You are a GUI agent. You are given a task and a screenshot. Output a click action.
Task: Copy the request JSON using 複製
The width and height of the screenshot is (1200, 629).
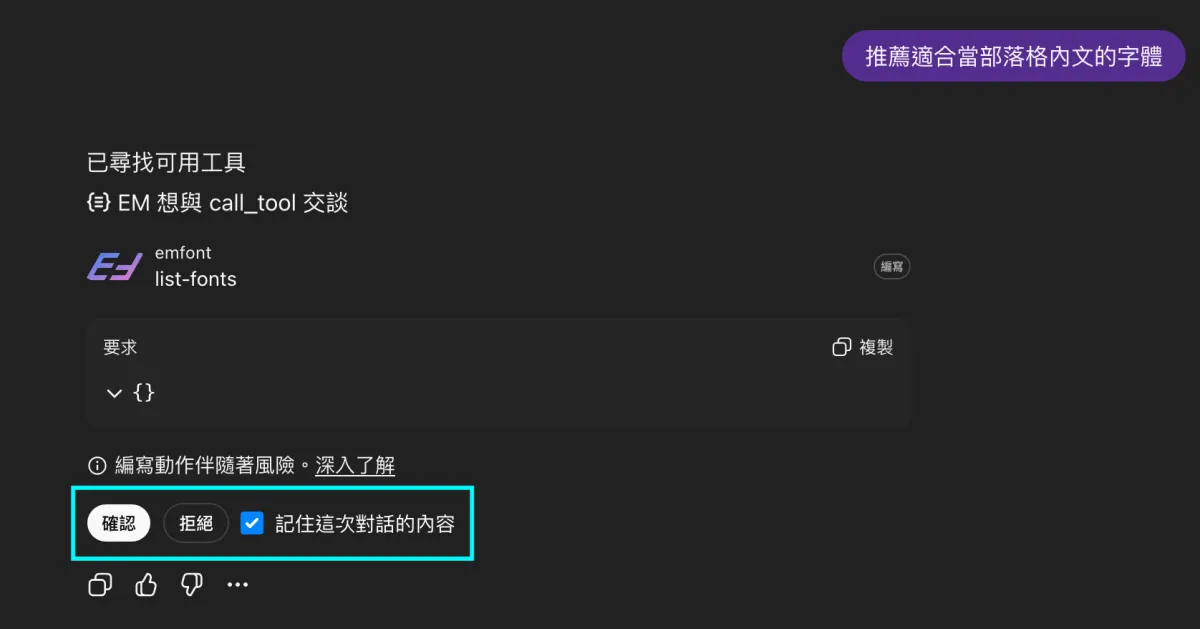[x=862, y=347]
